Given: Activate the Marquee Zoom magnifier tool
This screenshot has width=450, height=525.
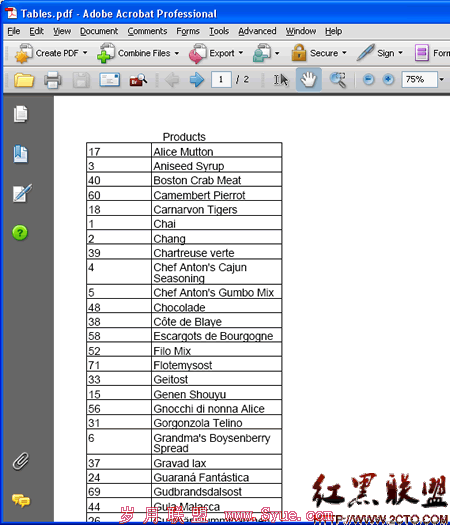Looking at the screenshot, I should pos(338,80).
